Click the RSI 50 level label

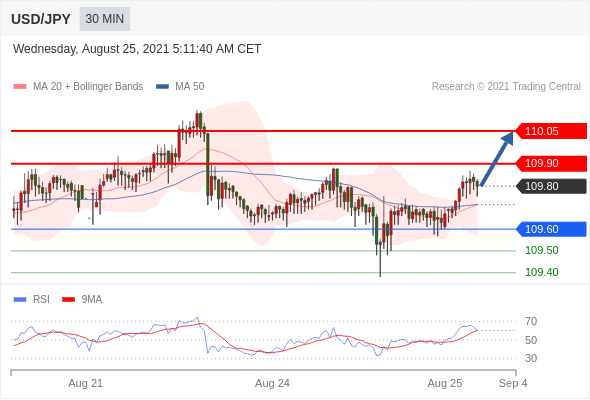pyautogui.click(x=531, y=340)
